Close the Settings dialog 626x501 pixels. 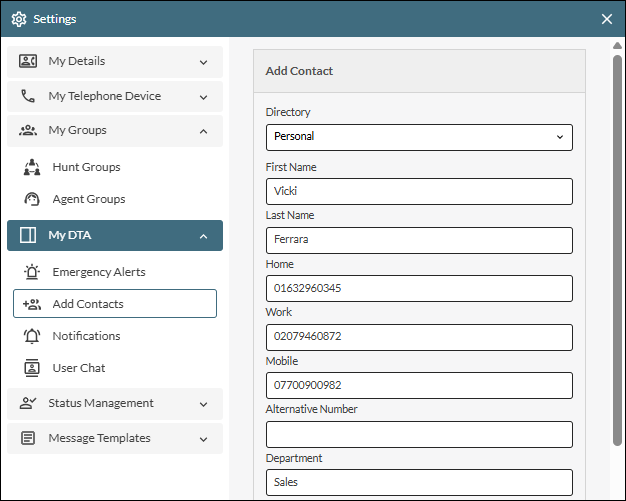(606, 19)
